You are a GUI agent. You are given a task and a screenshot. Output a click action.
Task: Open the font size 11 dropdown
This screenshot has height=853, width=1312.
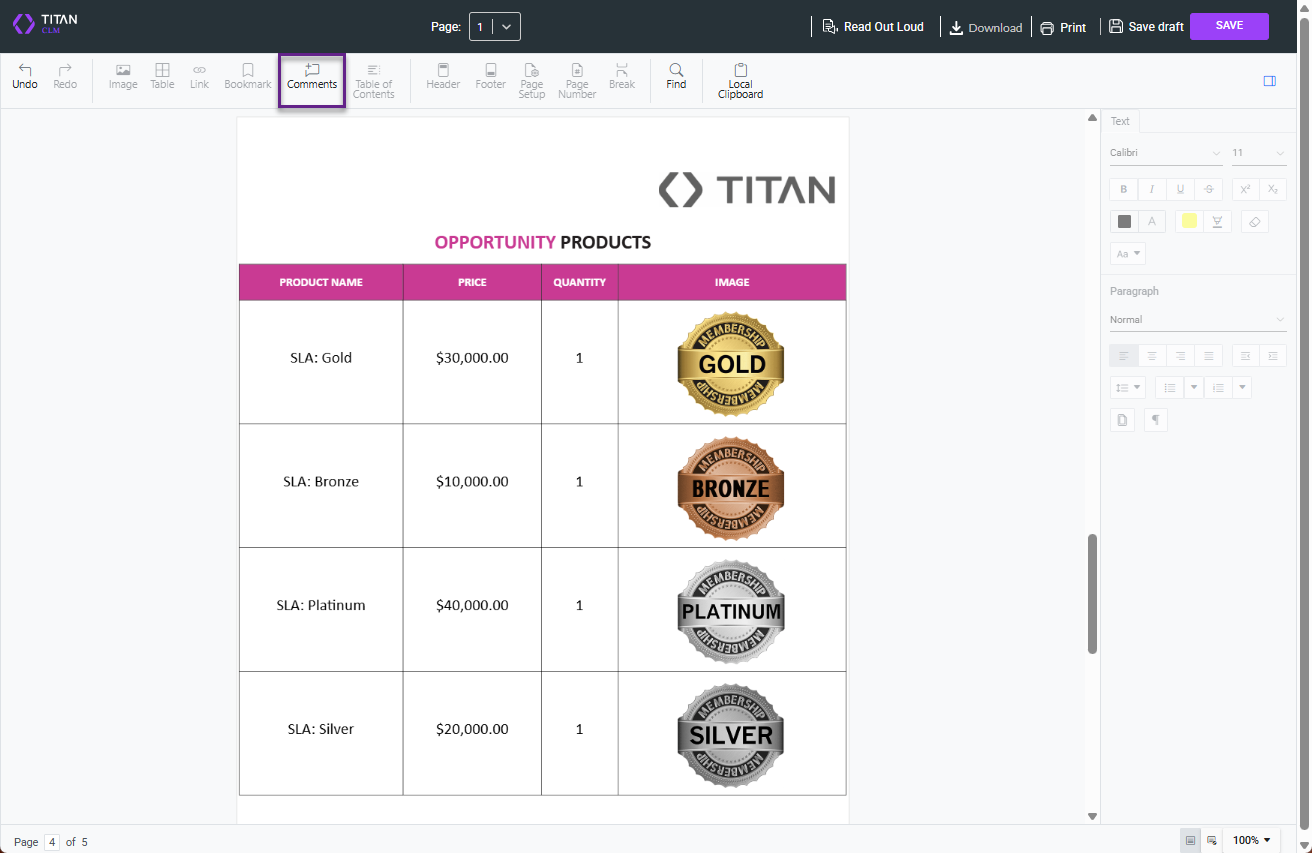click(1257, 152)
